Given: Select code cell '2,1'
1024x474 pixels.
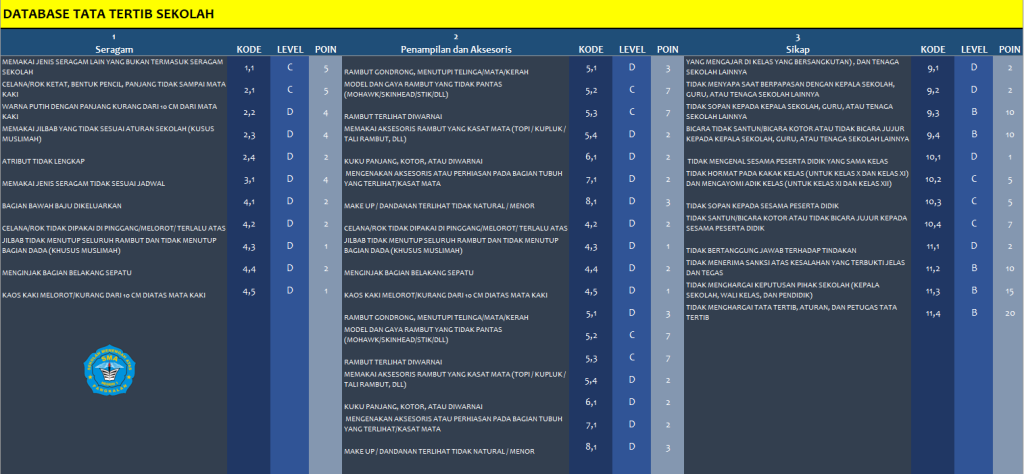Looking at the screenshot, I should [x=249, y=90].
